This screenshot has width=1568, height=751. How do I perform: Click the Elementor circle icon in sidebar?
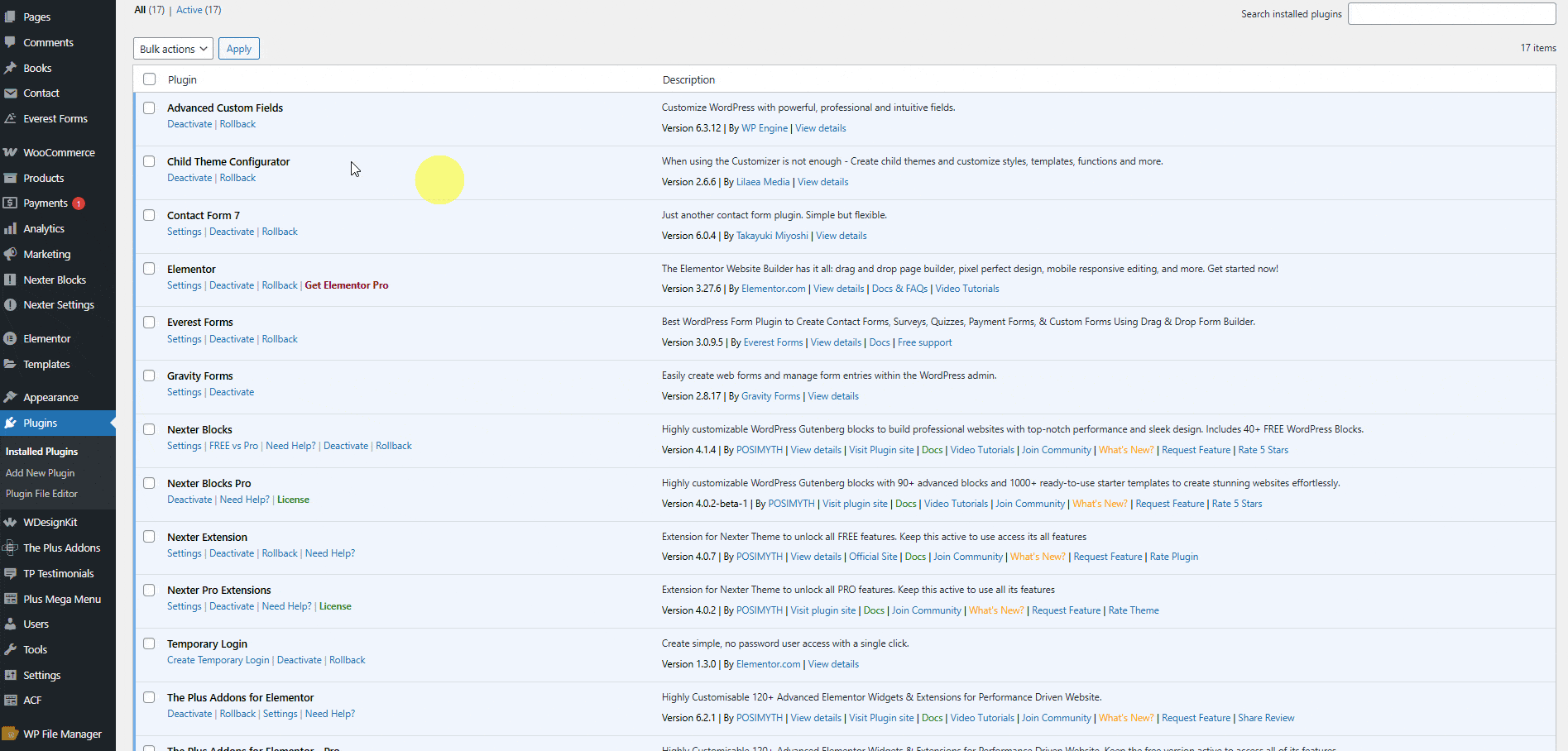(x=10, y=339)
